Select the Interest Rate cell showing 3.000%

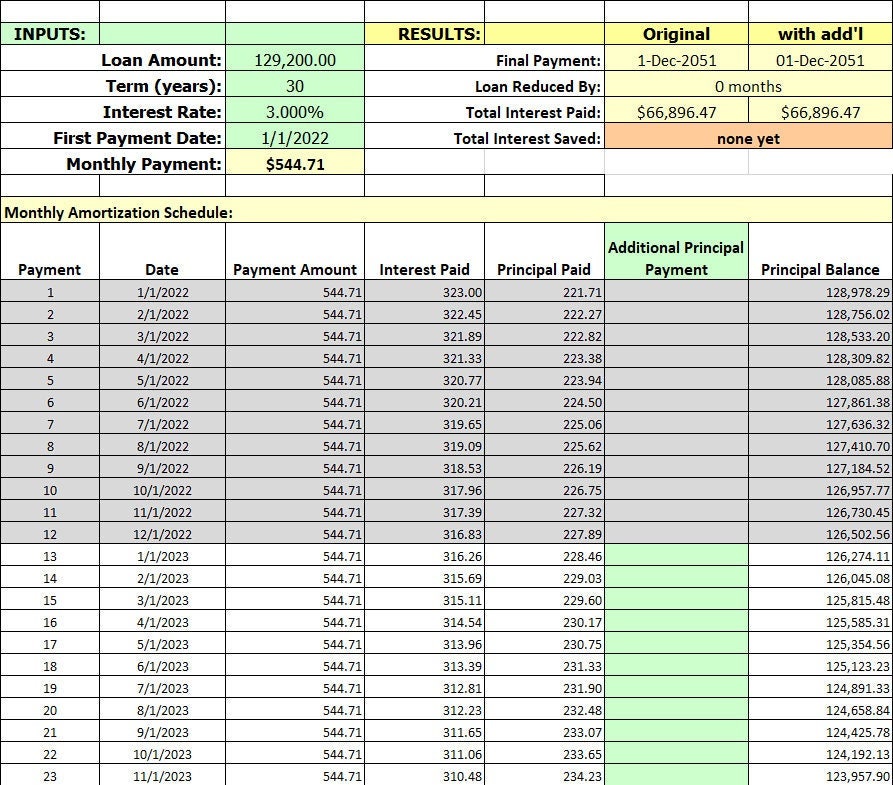coord(297,112)
